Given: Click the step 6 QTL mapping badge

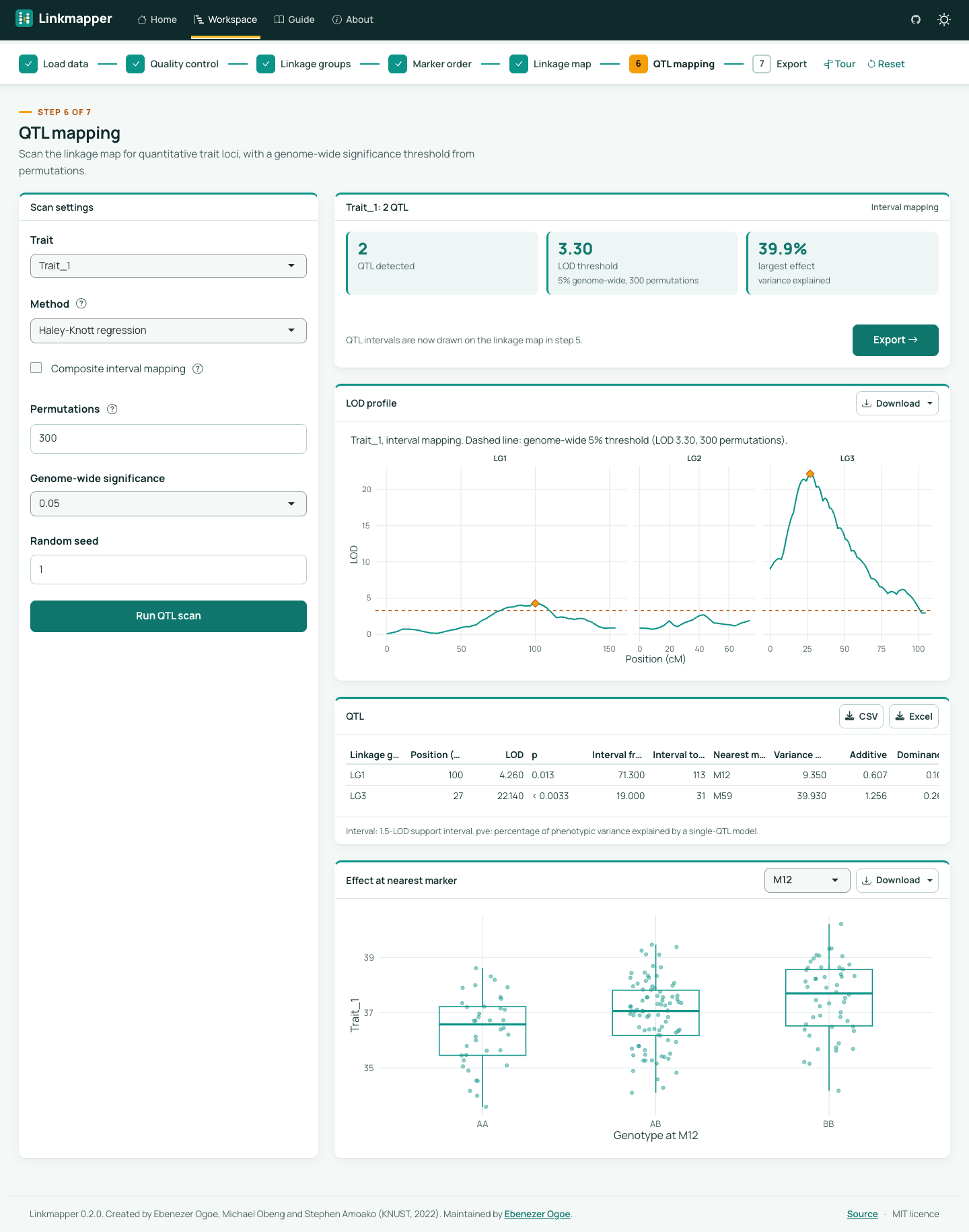Looking at the screenshot, I should [x=639, y=64].
